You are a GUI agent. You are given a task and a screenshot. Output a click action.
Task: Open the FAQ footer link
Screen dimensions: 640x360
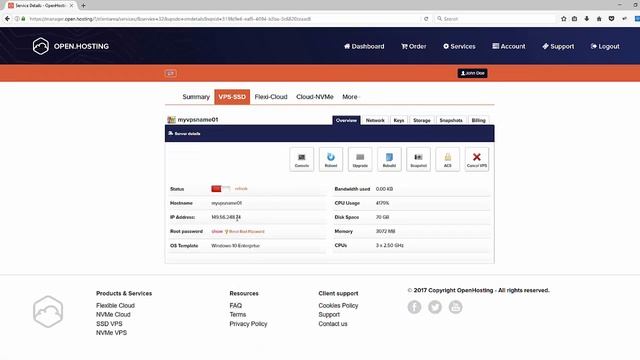coord(236,305)
